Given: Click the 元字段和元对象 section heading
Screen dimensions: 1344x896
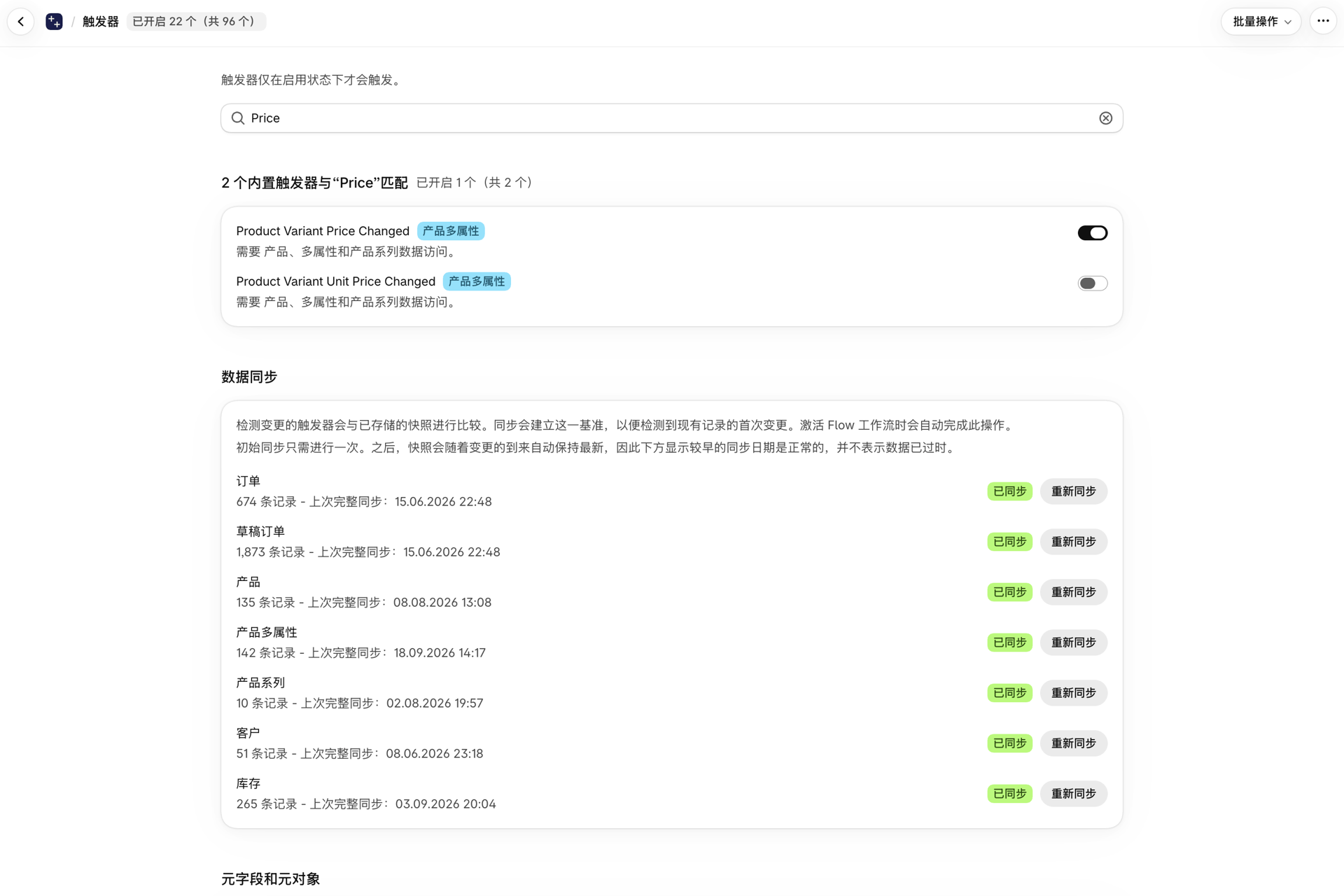Looking at the screenshot, I should (270, 879).
